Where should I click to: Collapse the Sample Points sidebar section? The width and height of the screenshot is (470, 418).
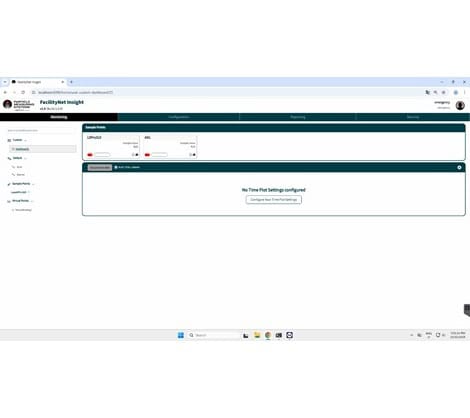click(33, 184)
